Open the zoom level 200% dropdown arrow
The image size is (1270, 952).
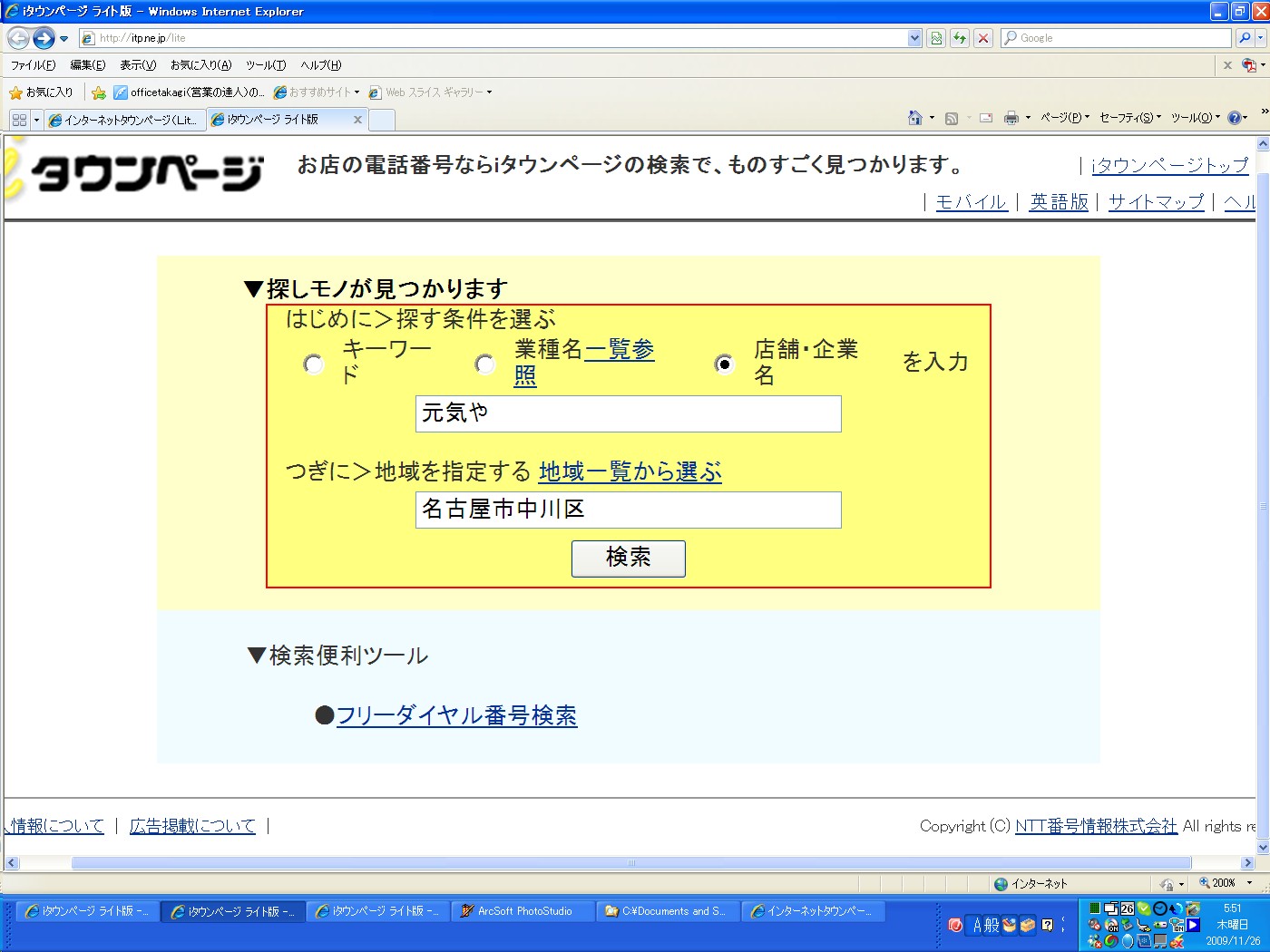click(1250, 883)
